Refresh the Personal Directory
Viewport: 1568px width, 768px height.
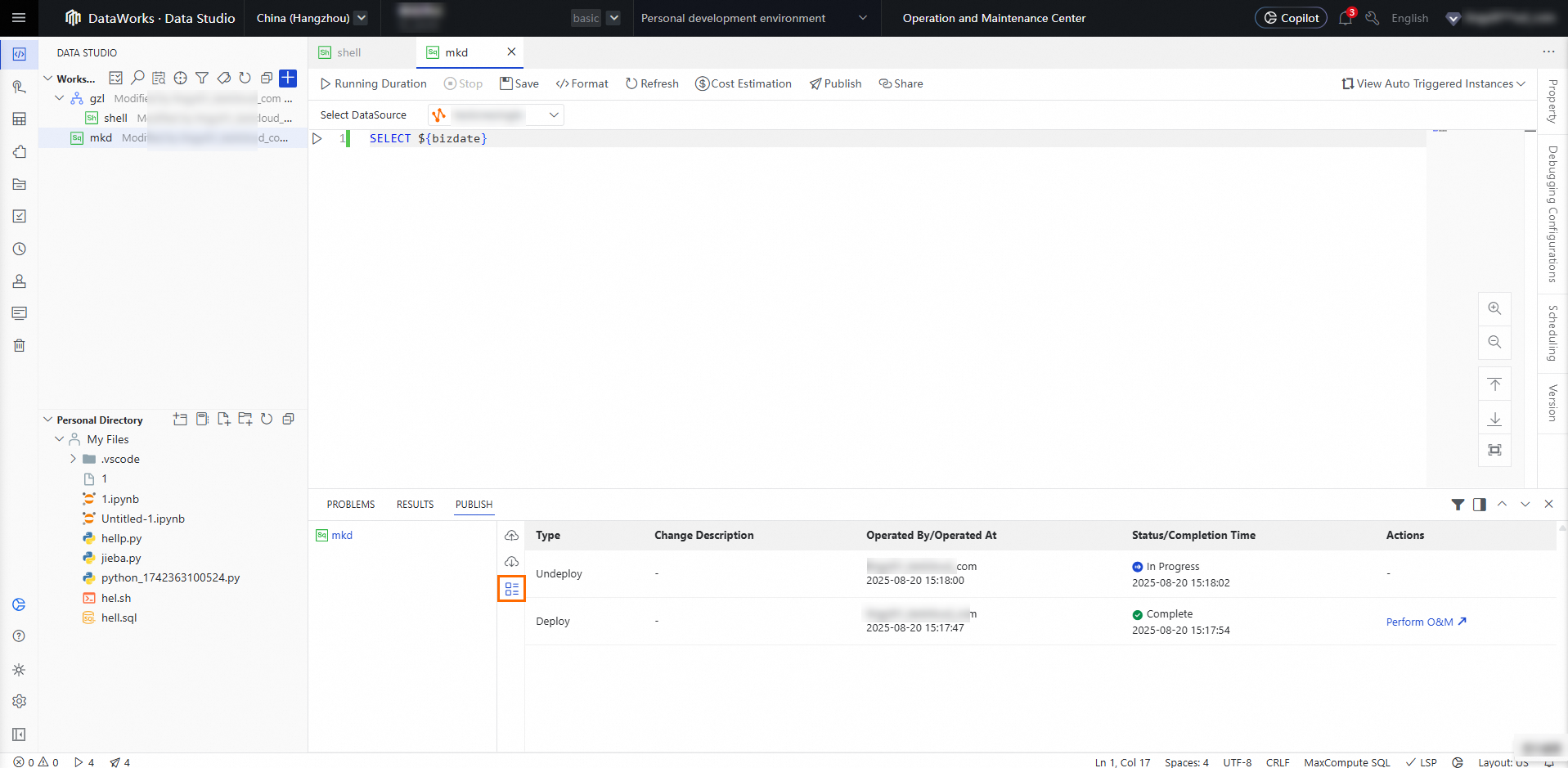pyautogui.click(x=267, y=420)
